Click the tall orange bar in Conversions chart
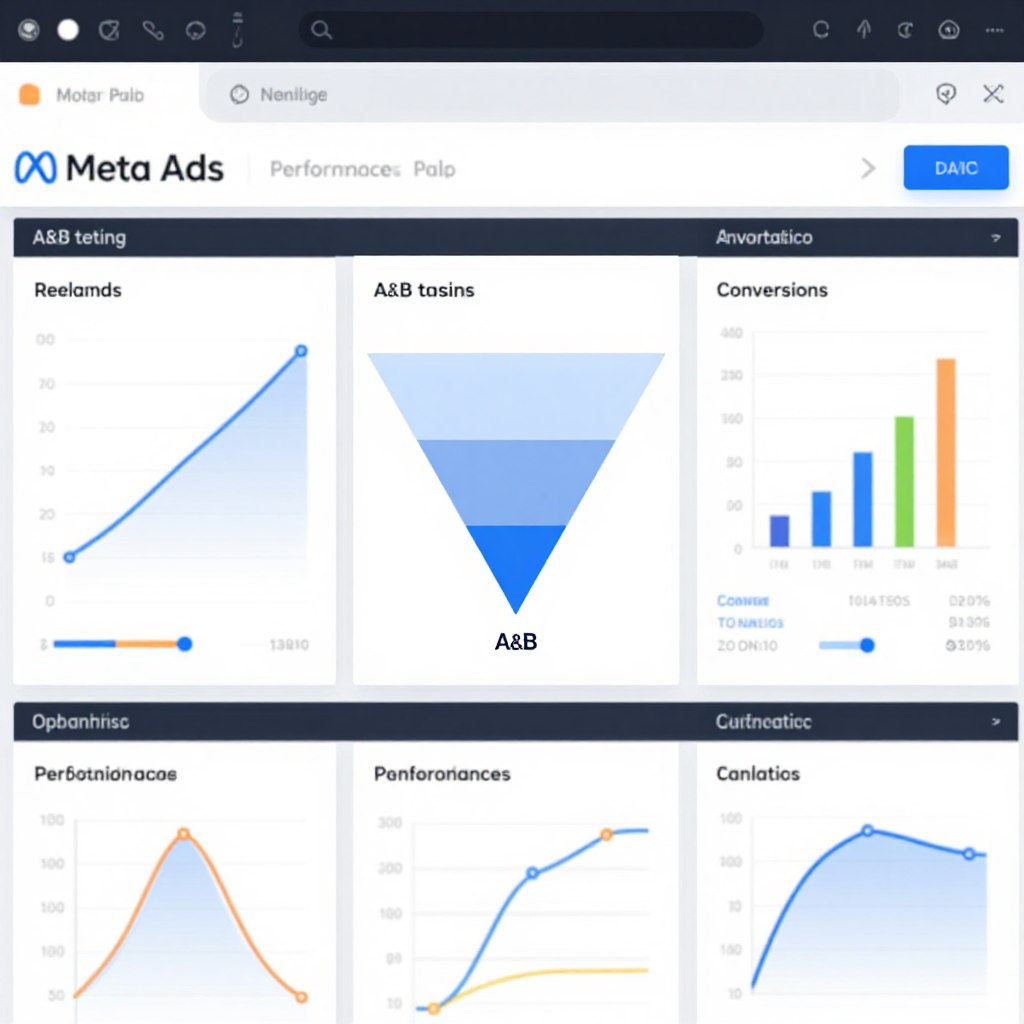 (x=945, y=452)
